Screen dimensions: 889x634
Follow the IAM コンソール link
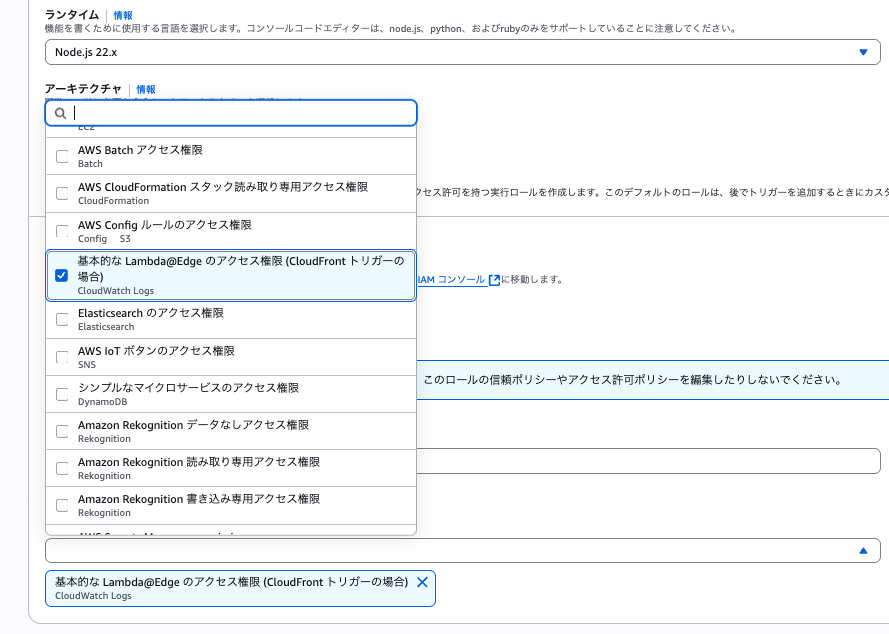[x=453, y=280]
